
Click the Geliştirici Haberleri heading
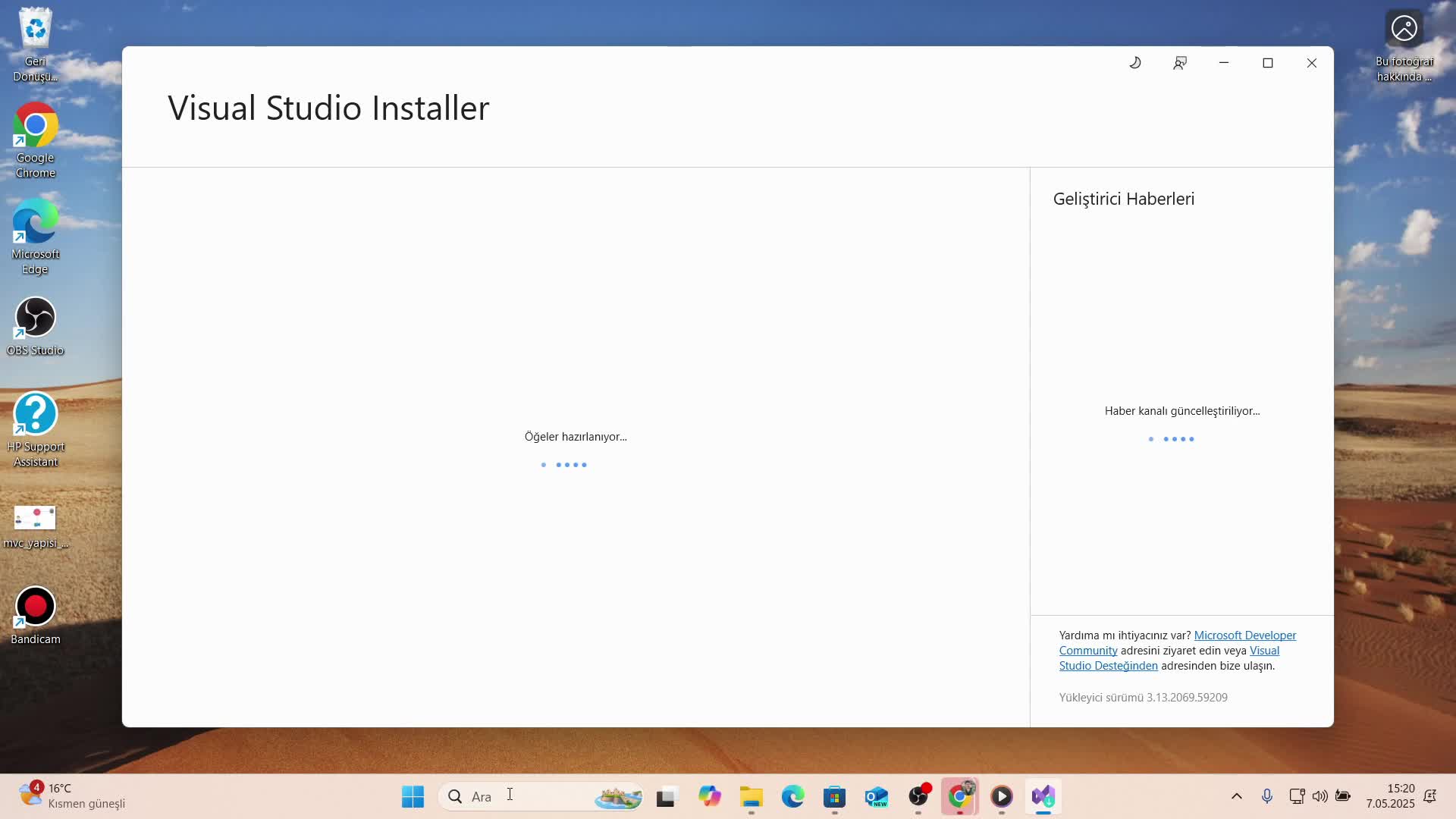1124,199
